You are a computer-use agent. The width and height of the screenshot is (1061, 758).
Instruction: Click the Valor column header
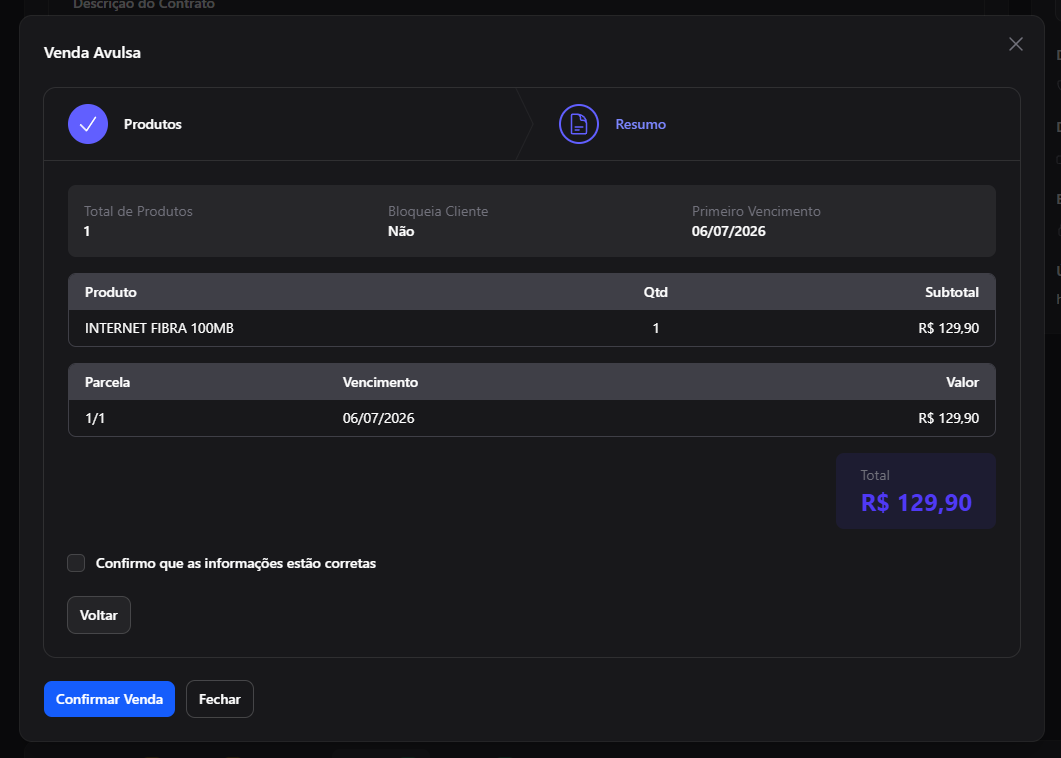tap(962, 382)
